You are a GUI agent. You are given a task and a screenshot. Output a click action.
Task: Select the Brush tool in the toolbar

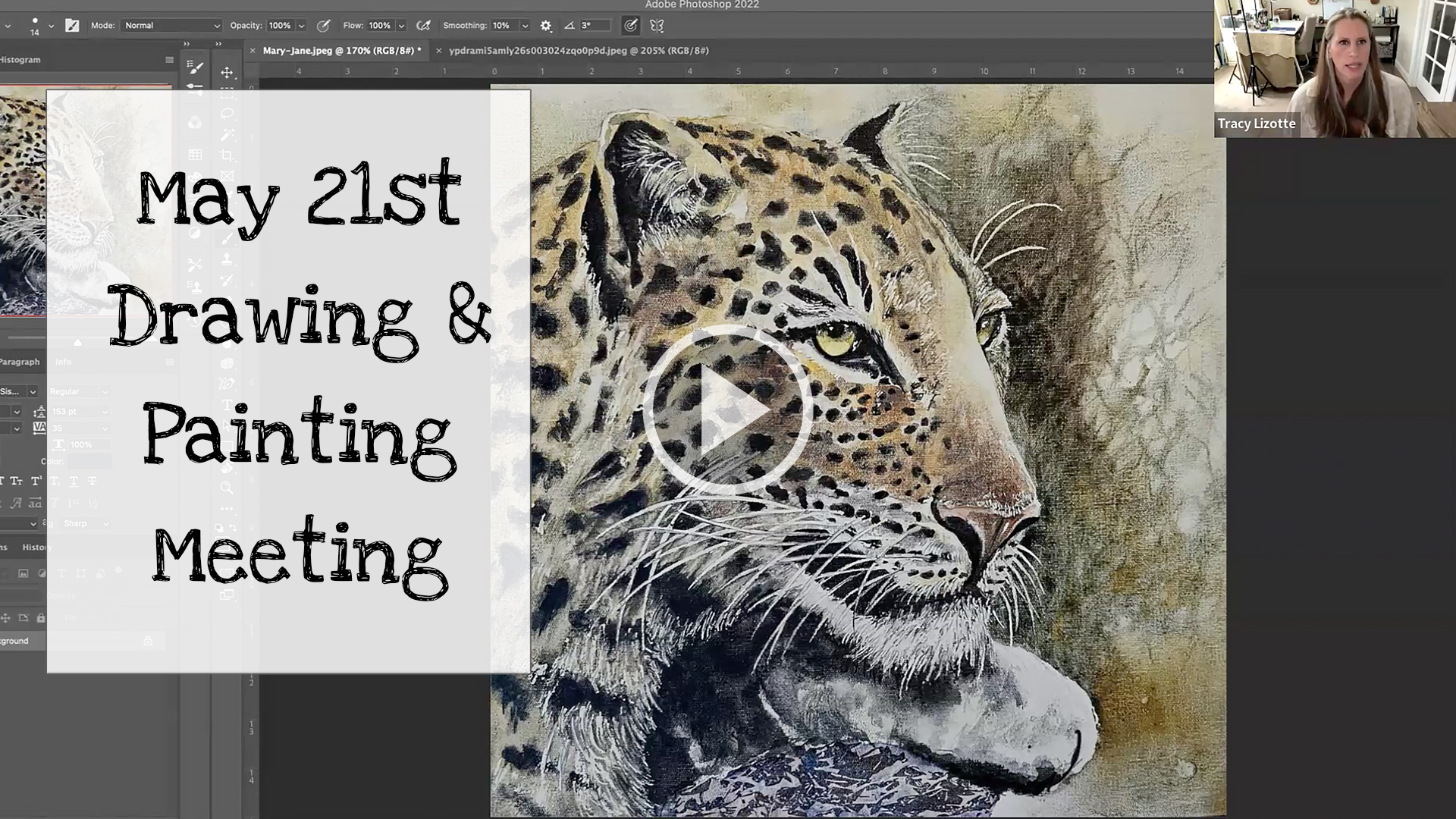pos(226,238)
